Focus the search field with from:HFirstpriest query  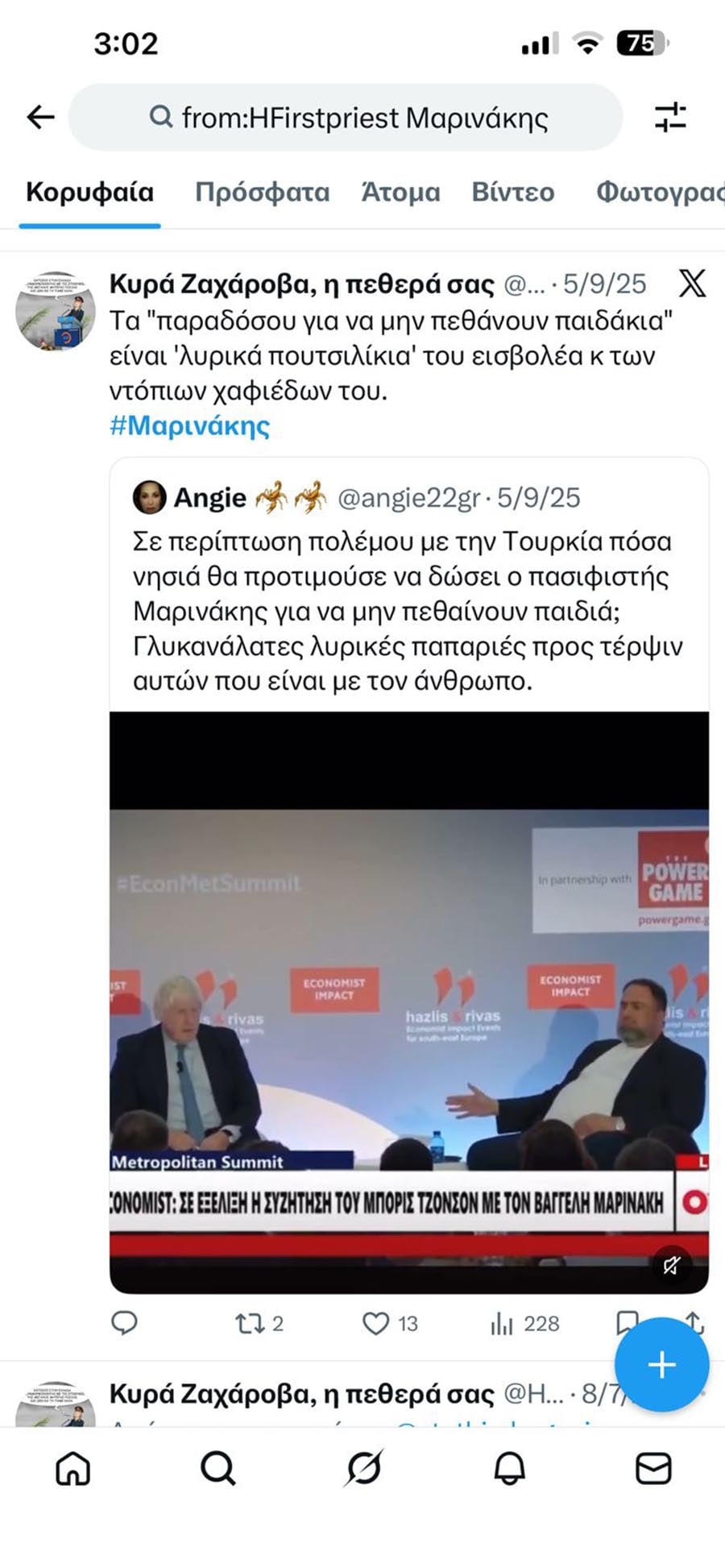click(x=346, y=118)
